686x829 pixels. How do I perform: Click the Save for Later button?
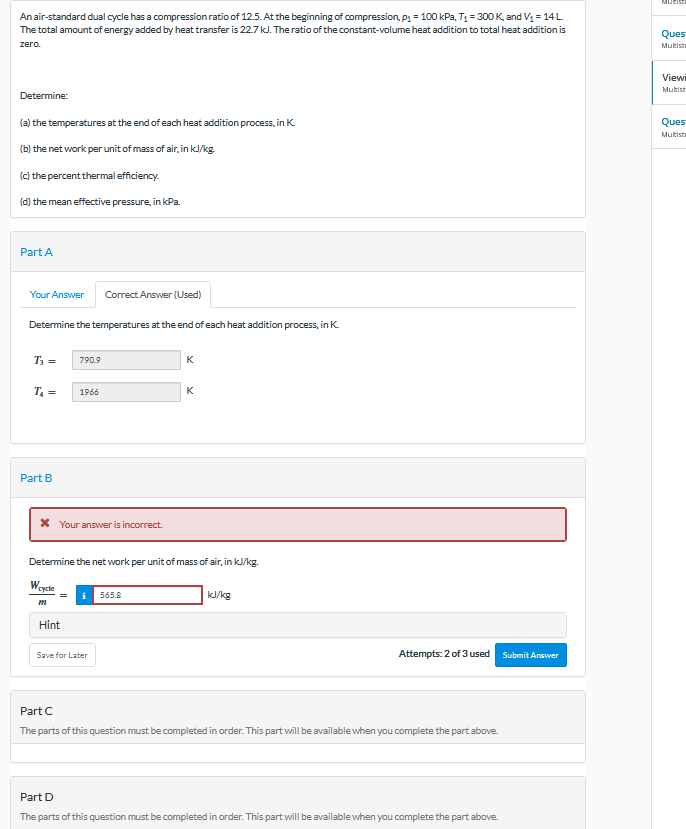coord(62,655)
